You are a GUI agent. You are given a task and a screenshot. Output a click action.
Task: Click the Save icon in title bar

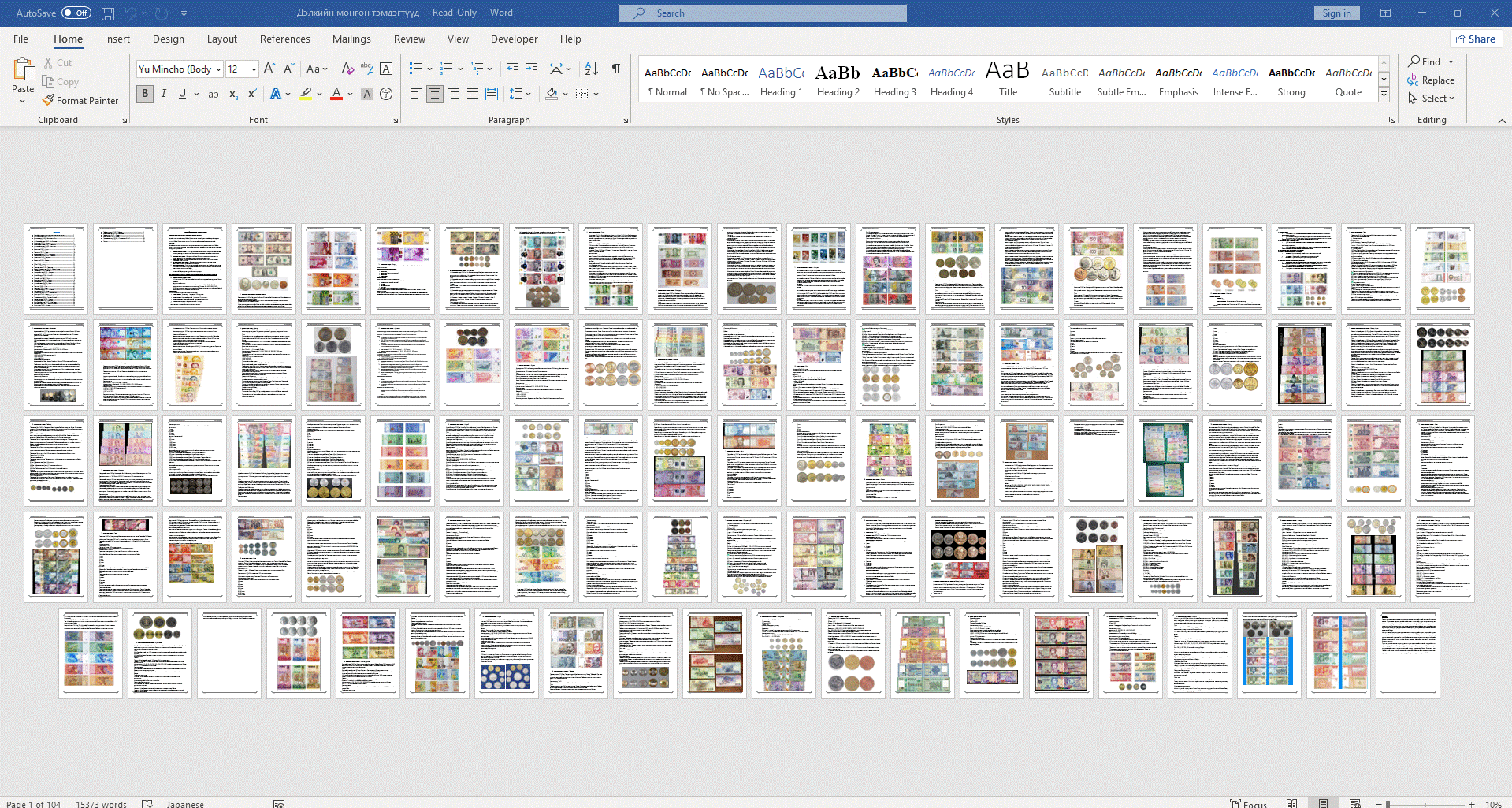click(x=108, y=13)
